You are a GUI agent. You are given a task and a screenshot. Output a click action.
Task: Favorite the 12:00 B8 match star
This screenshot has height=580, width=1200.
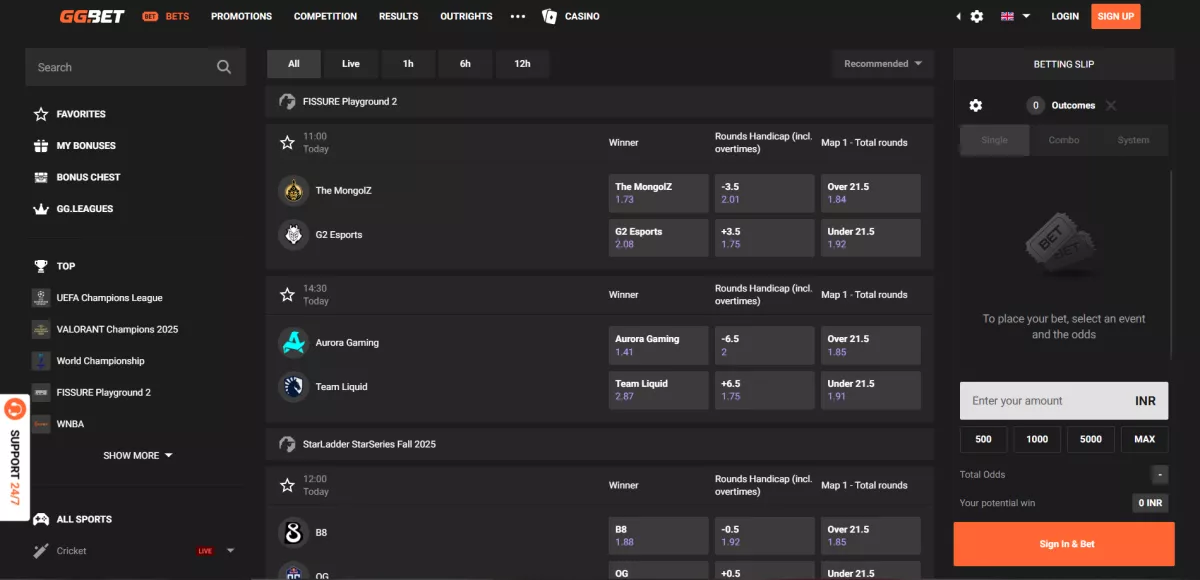pyautogui.click(x=287, y=485)
